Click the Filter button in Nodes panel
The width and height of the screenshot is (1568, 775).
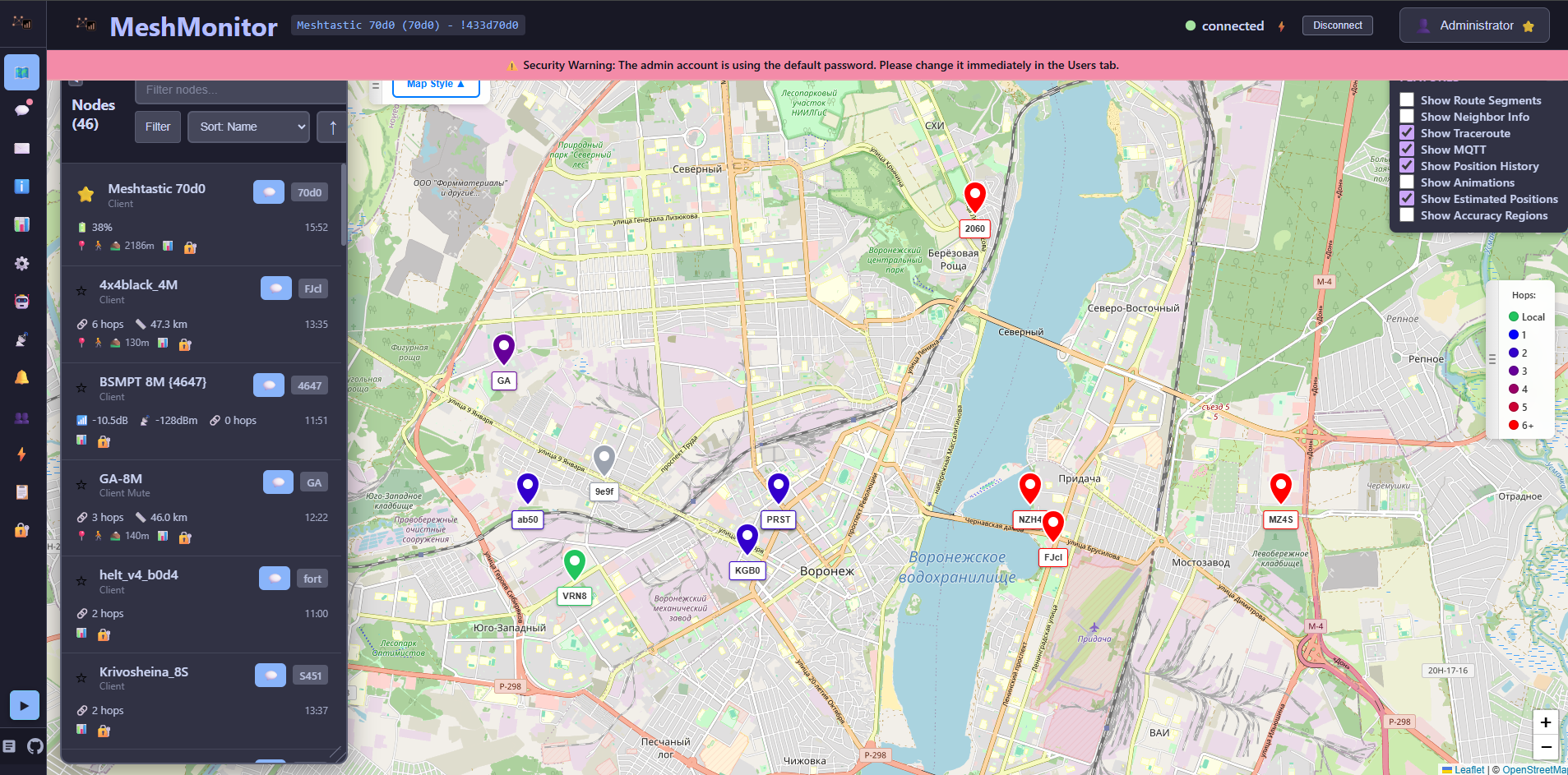(158, 127)
